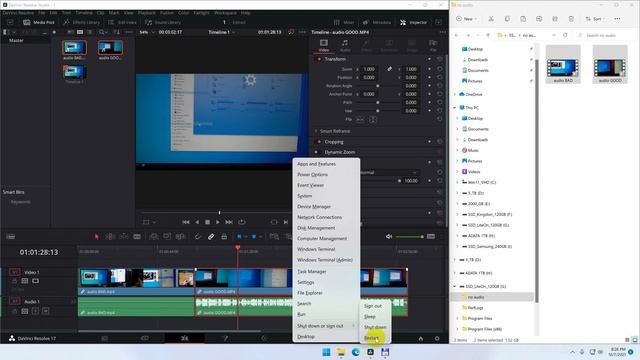Choose Device Manager from context menu
This screenshot has width=640, height=360.
(x=314, y=207)
